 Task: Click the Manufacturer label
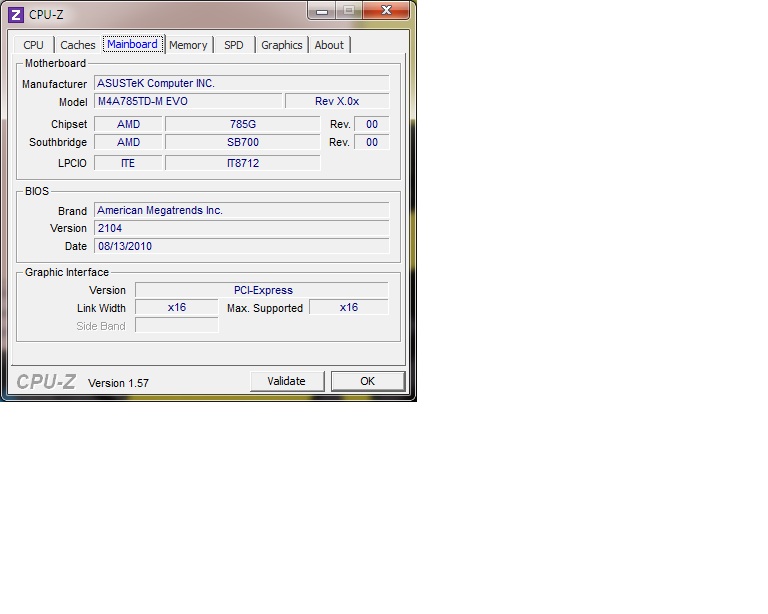click(x=54, y=84)
